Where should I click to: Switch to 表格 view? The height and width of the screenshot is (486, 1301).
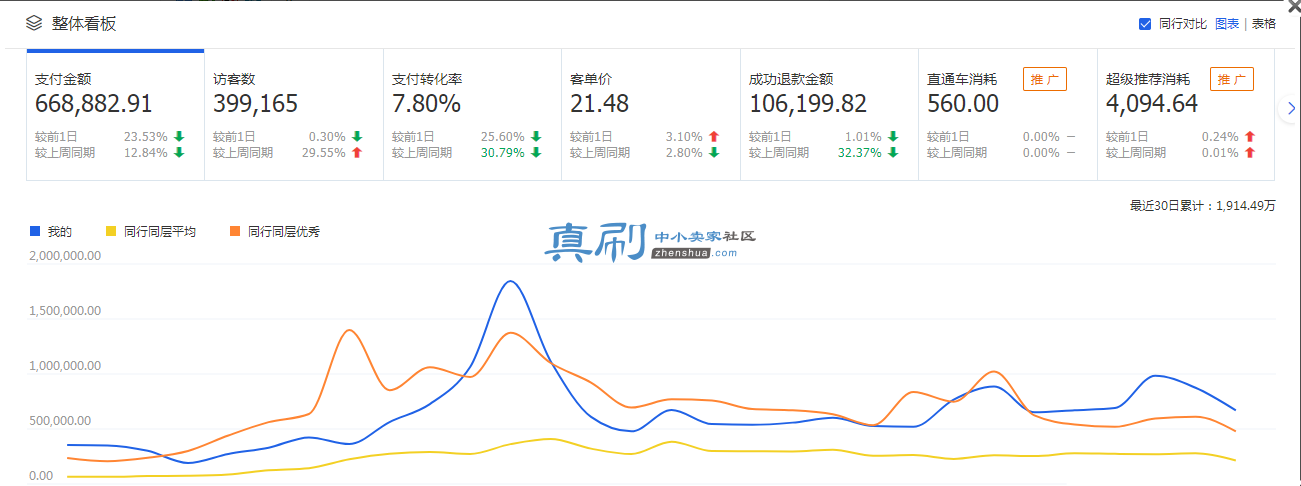(x=1263, y=24)
